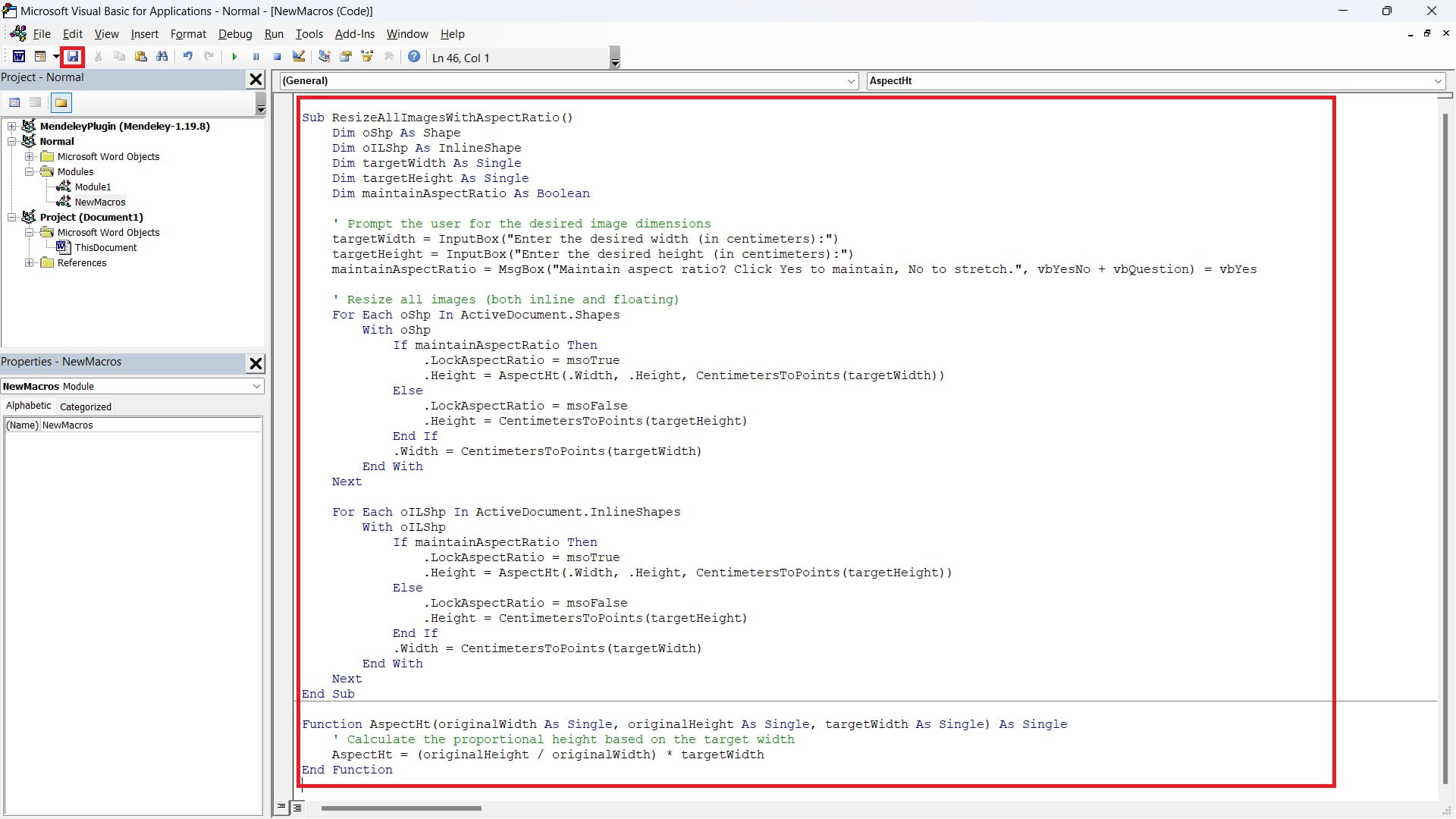The image size is (1456, 819).
Task: Toggle Design Mode on the toolbar
Action: pyautogui.click(x=299, y=56)
